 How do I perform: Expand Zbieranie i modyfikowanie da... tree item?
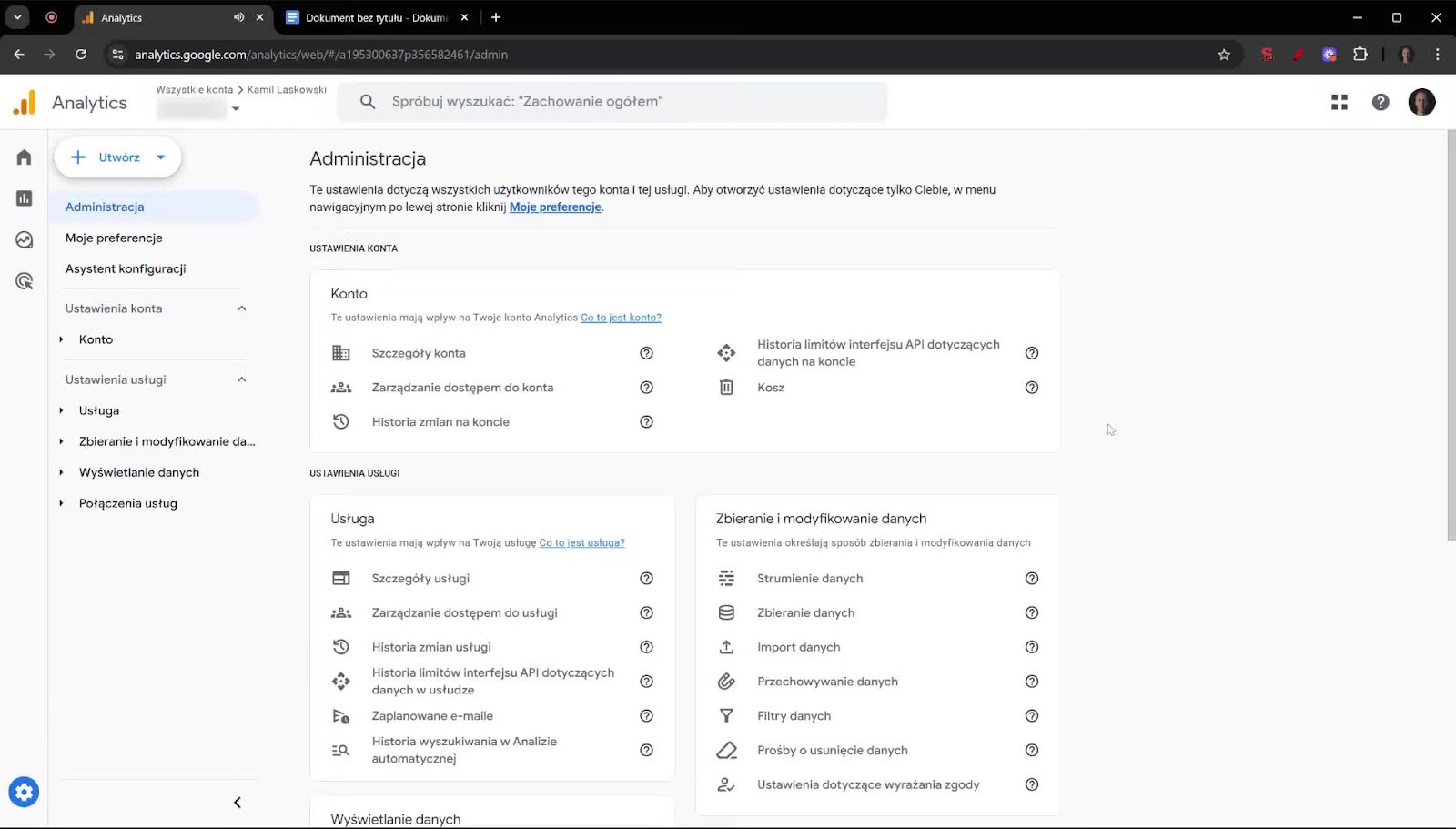coord(61,441)
